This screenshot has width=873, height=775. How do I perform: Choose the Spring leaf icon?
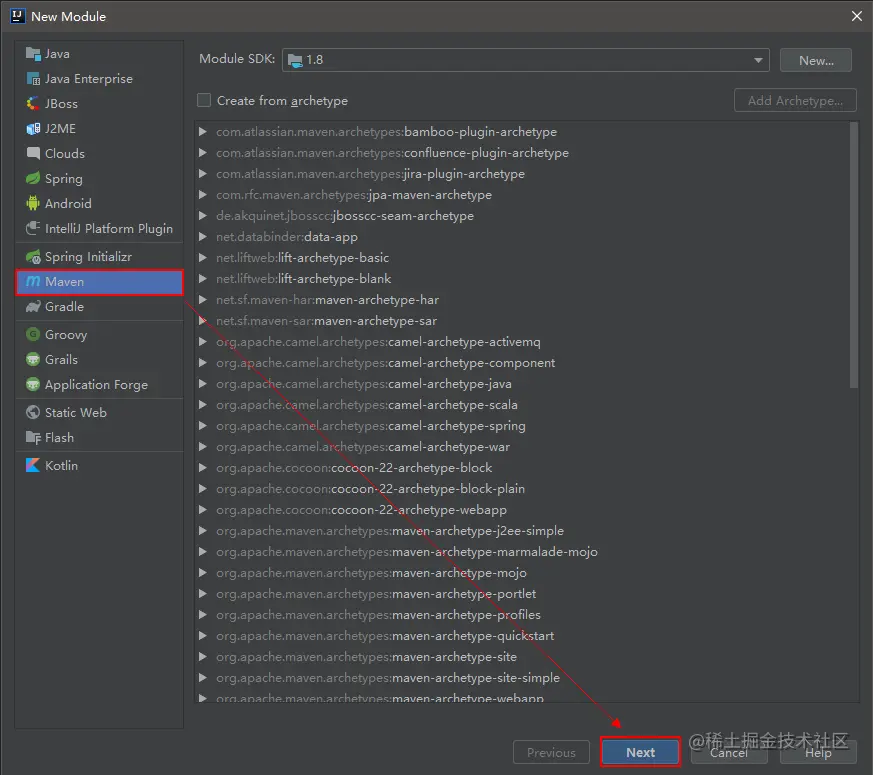pos(33,179)
